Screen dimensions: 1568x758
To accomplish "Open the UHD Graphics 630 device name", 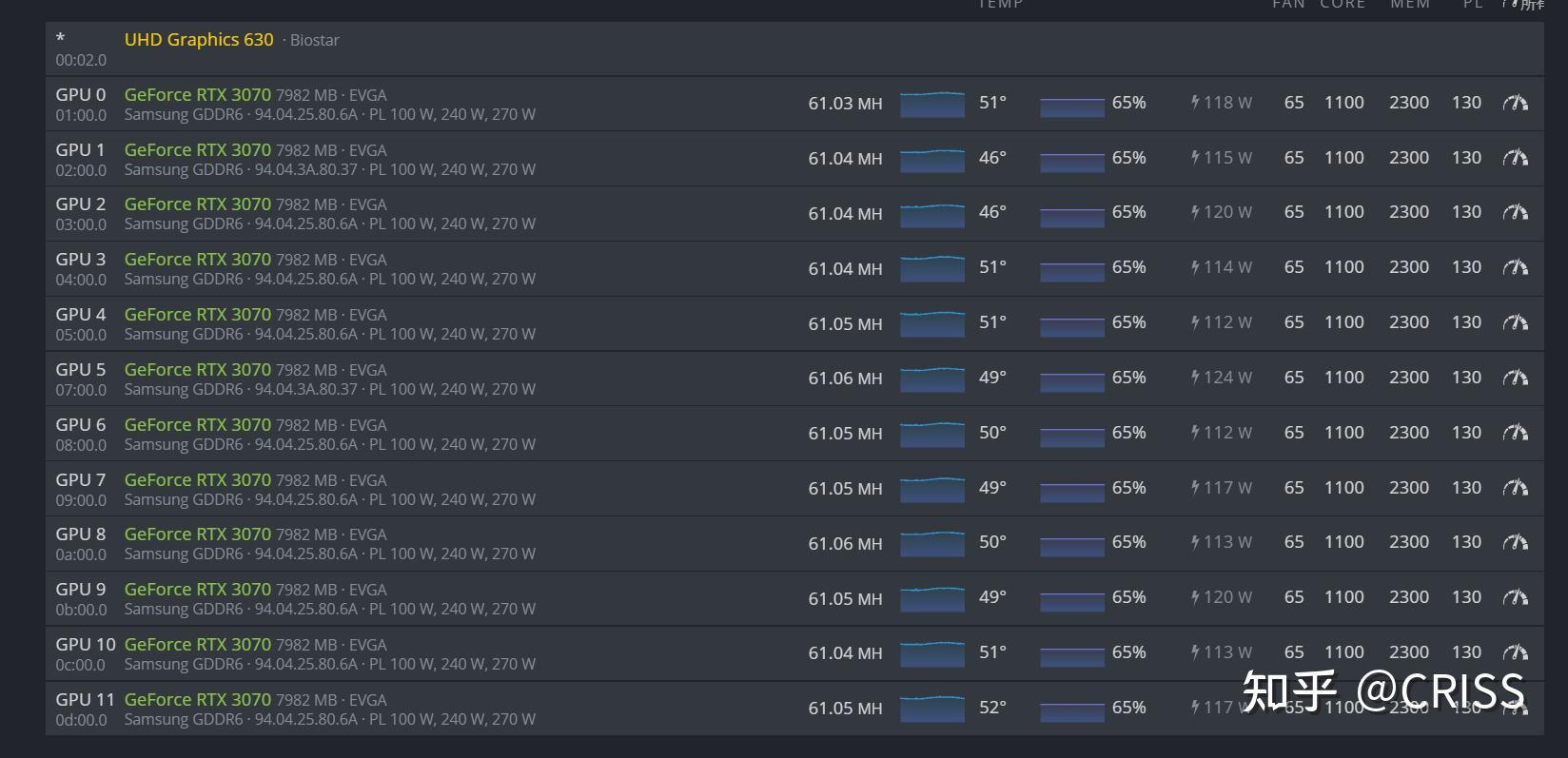I will point(199,40).
